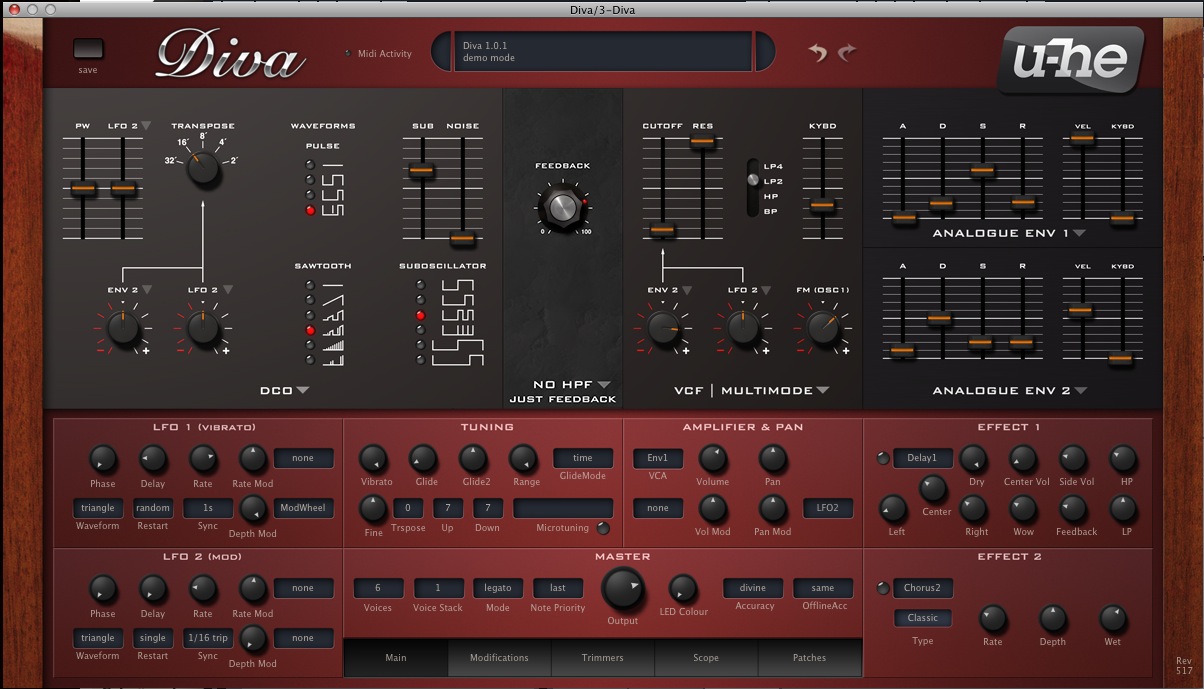
Task: Open LFO 1 triangle Waveform selector
Action: [x=98, y=508]
